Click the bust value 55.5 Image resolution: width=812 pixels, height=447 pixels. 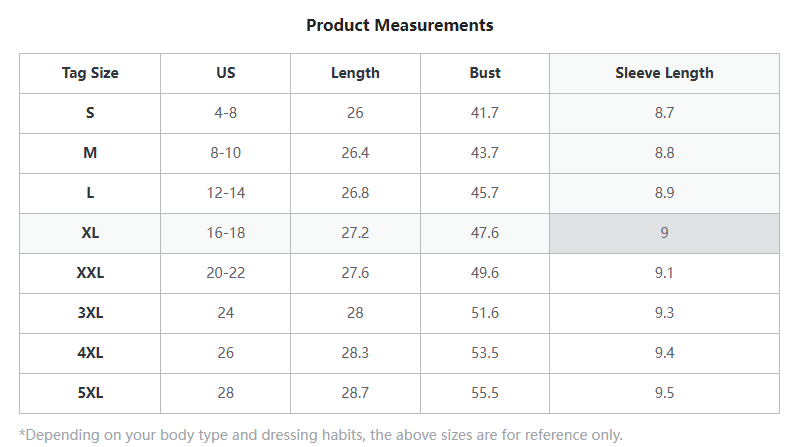tap(485, 393)
